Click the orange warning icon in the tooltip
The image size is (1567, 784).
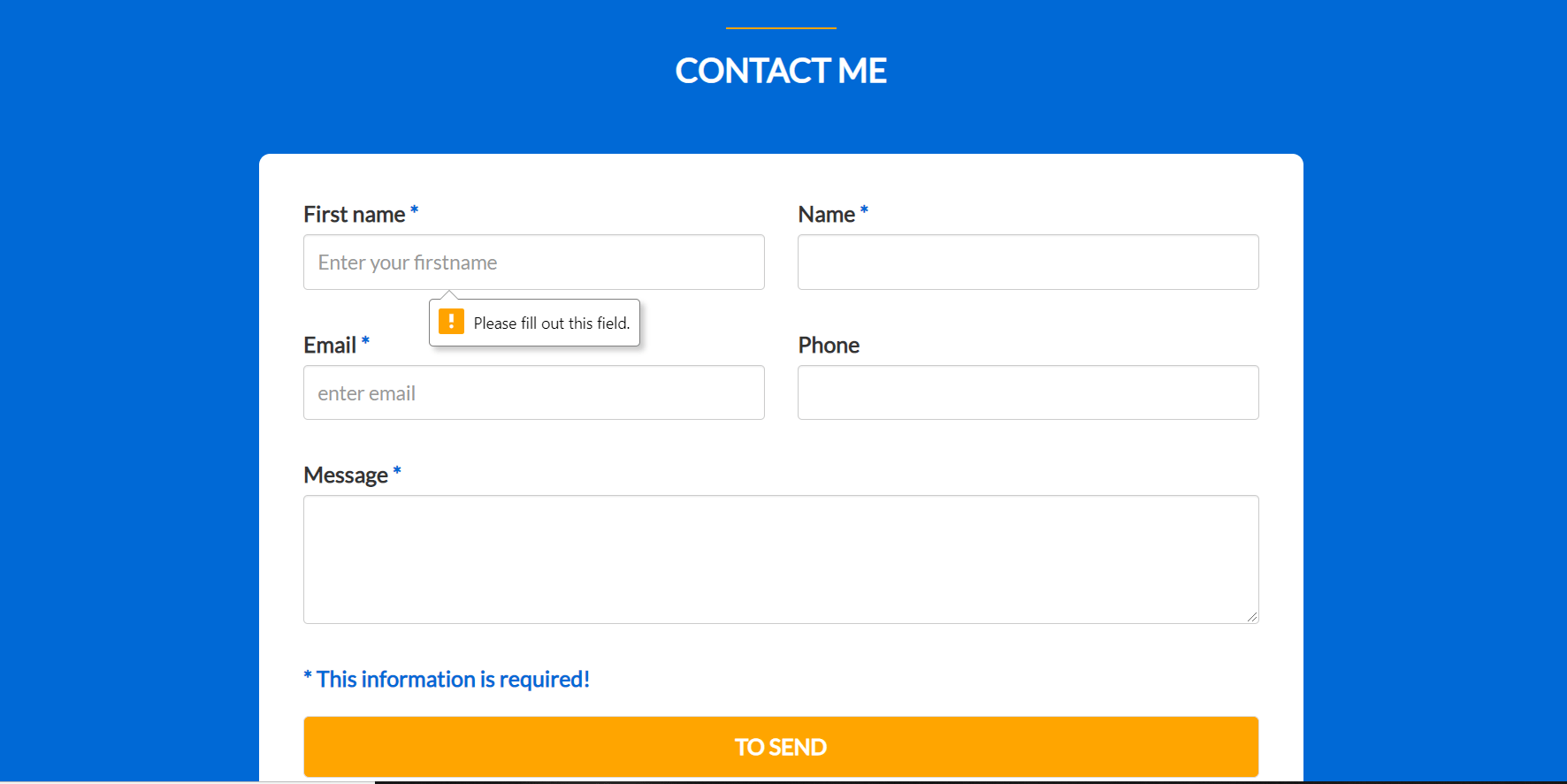(x=452, y=322)
